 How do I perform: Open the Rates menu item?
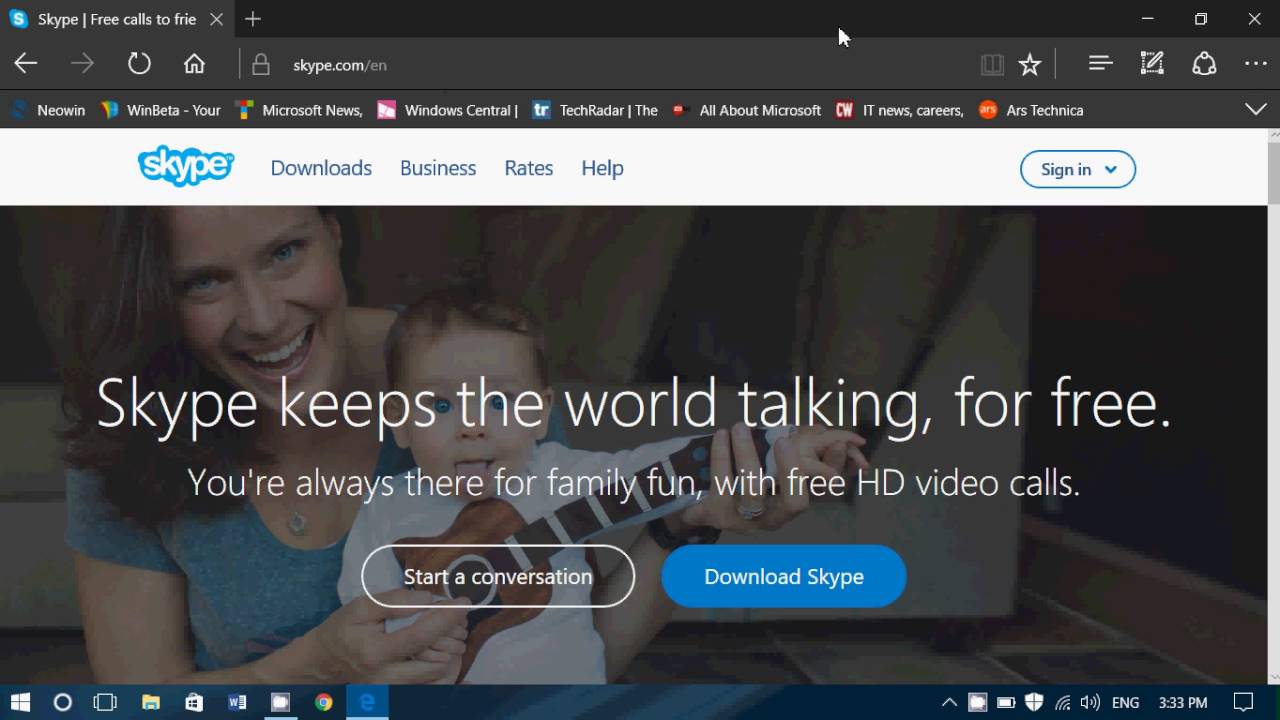click(x=529, y=168)
